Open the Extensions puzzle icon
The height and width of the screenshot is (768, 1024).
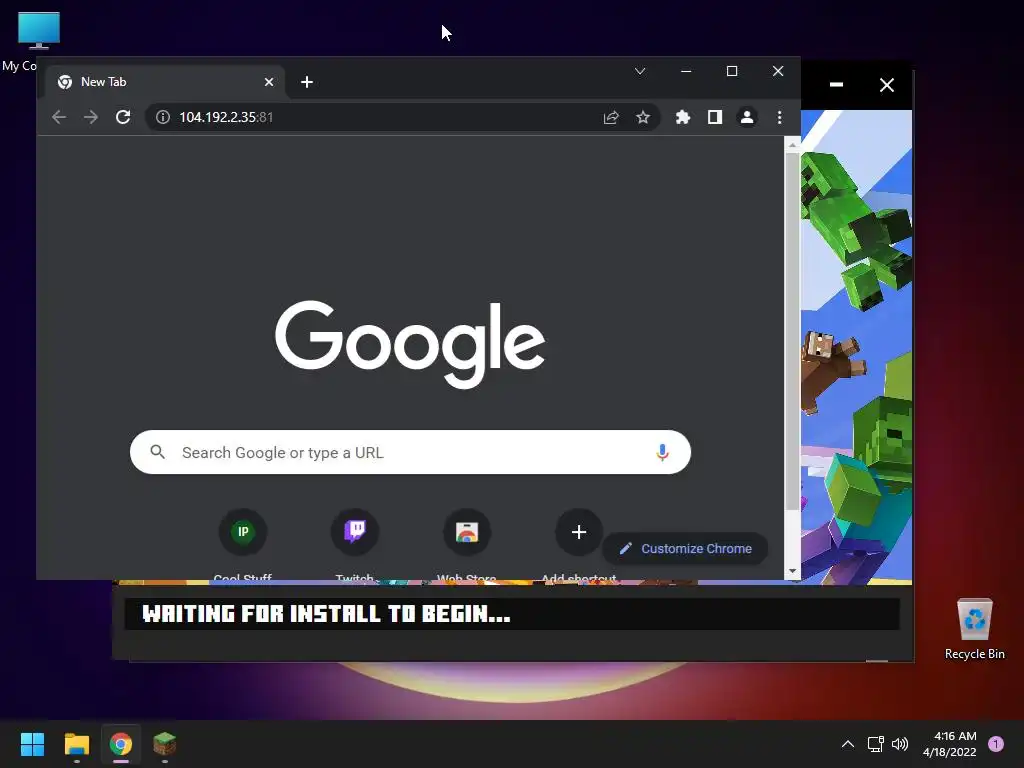click(682, 117)
